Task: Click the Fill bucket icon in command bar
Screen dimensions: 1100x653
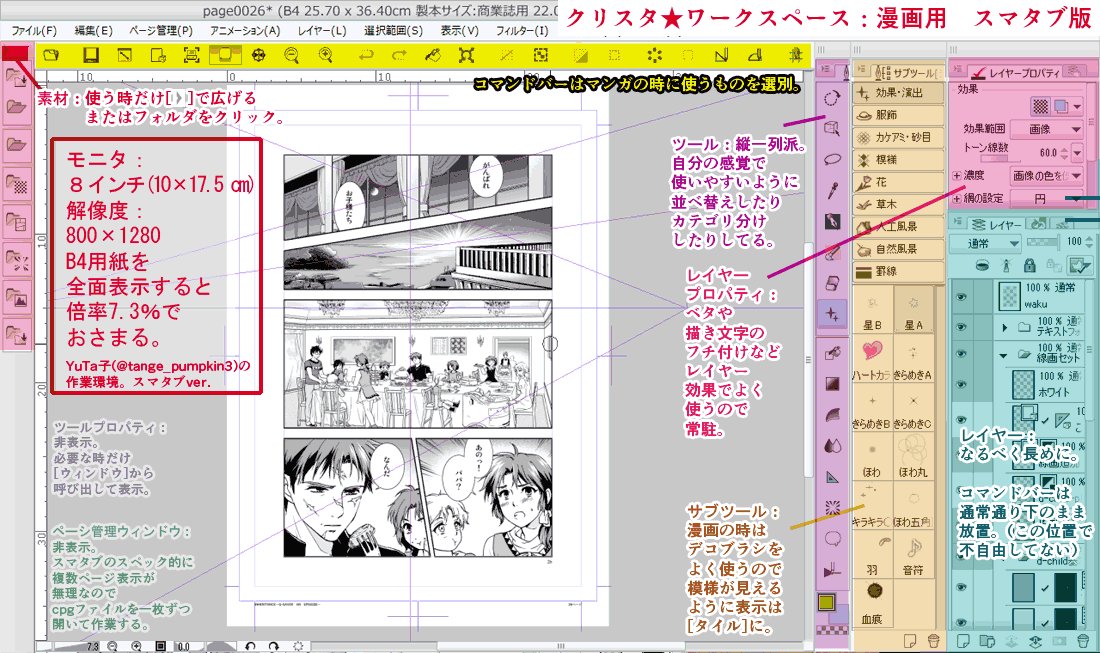Action: pyautogui.click(x=433, y=55)
